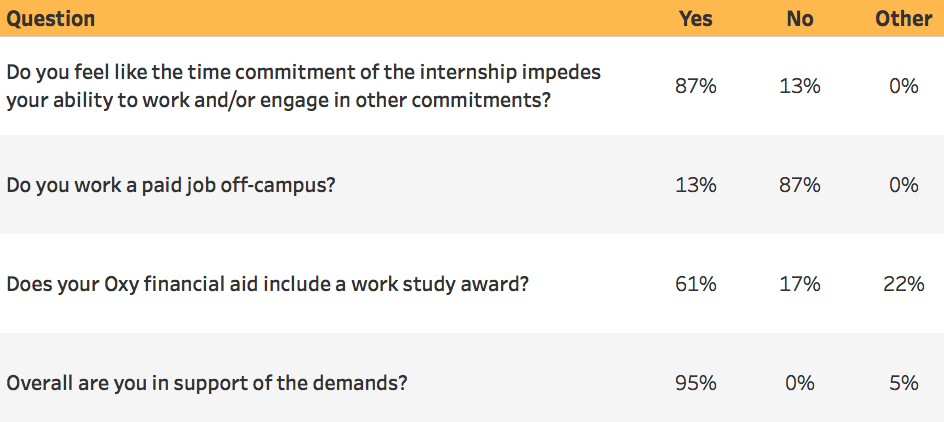Image resolution: width=944 pixels, height=422 pixels.
Task: Click the 0% Other value for off-campus job
Action: point(903,185)
